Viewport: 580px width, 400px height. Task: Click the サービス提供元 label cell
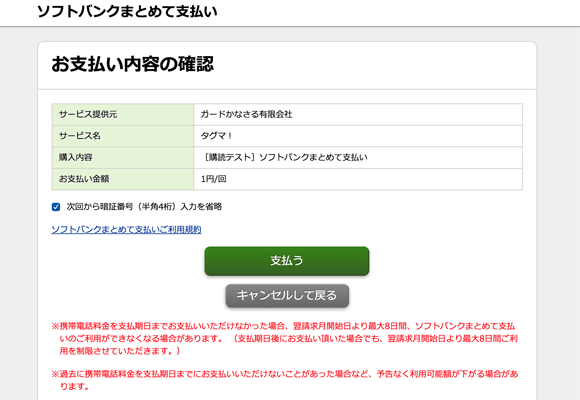[x=123, y=114]
